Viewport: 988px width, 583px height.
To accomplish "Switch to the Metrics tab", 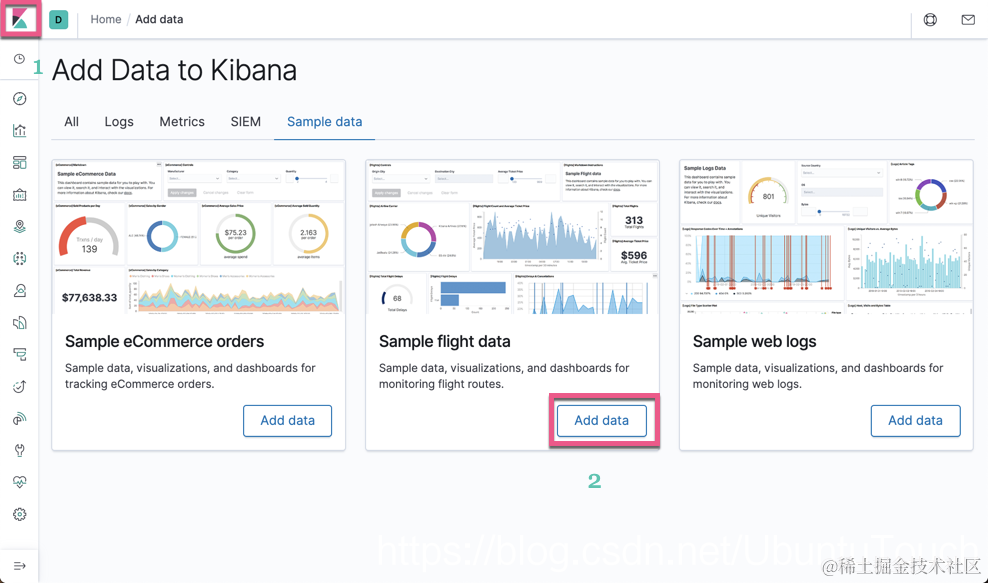I will (x=182, y=122).
